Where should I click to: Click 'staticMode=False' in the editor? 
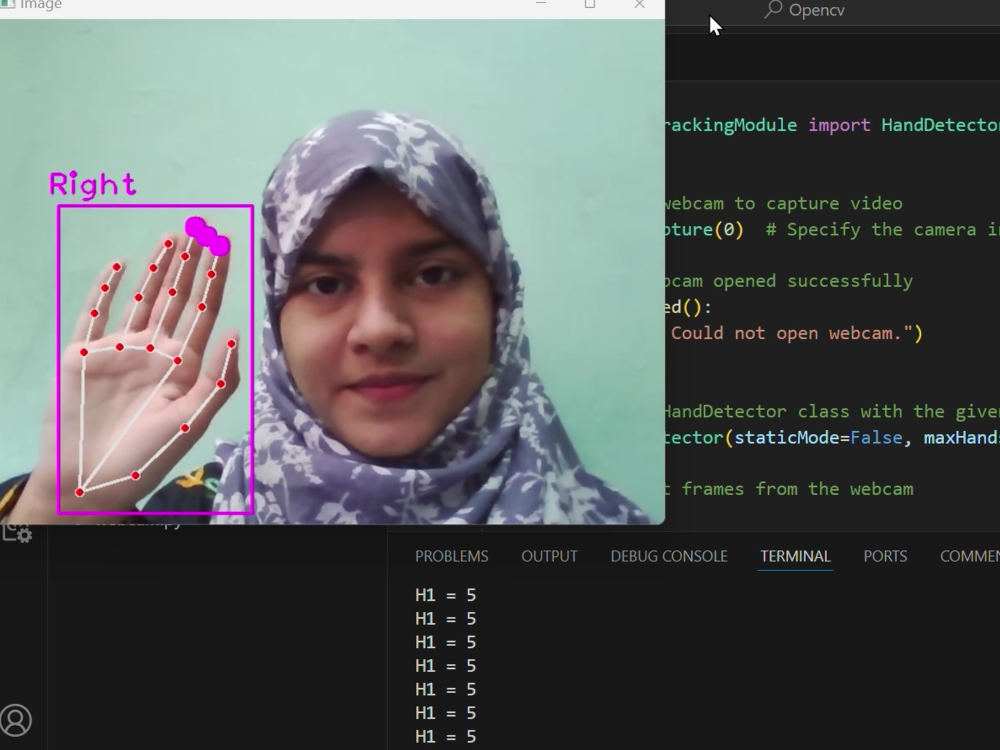coord(818,438)
